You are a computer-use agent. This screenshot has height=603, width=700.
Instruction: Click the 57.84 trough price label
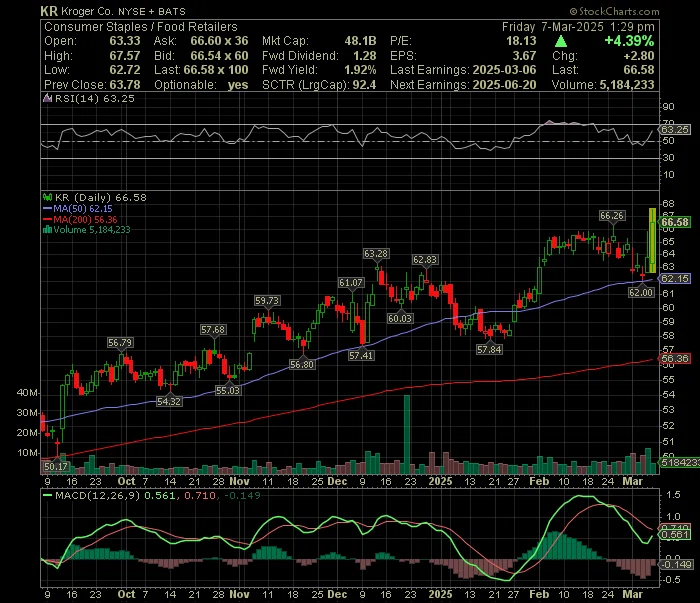489,349
